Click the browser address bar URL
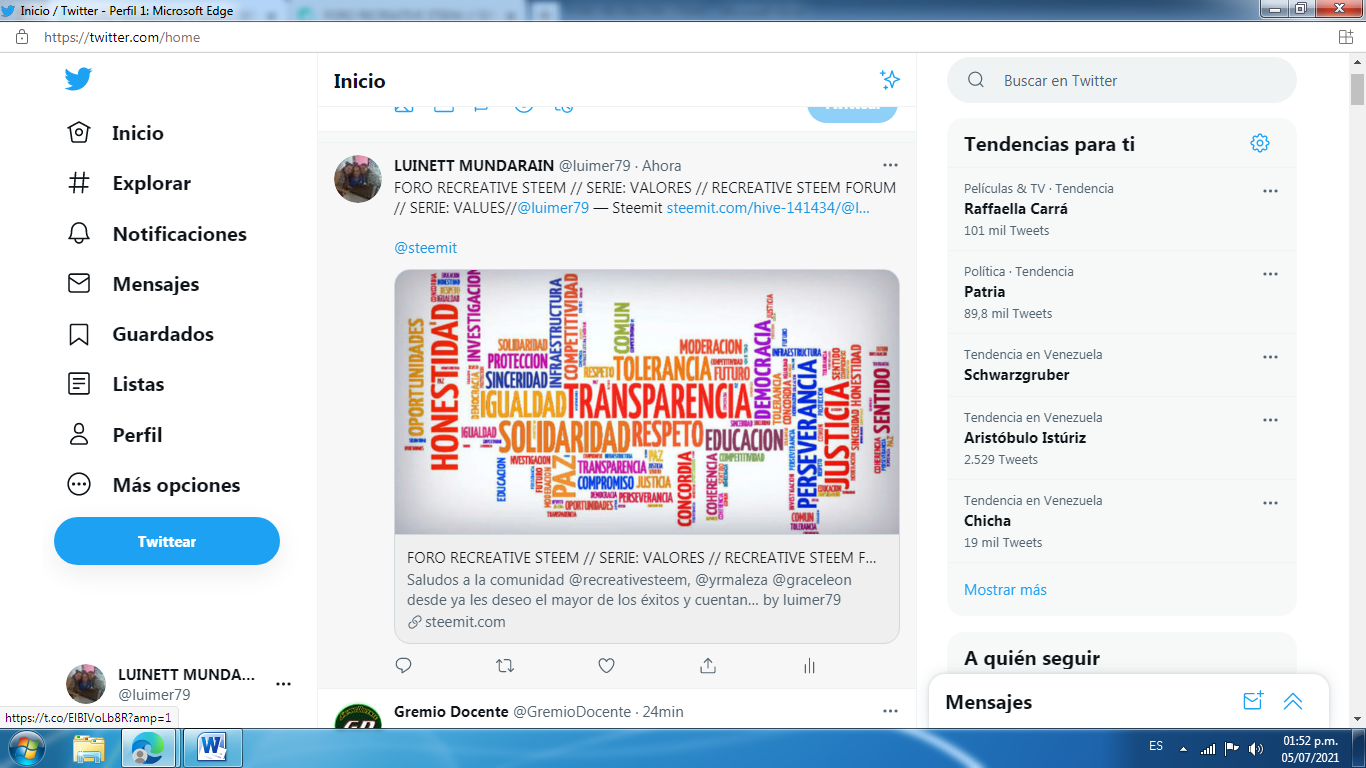This screenshot has height=768, width=1366. [x=122, y=37]
